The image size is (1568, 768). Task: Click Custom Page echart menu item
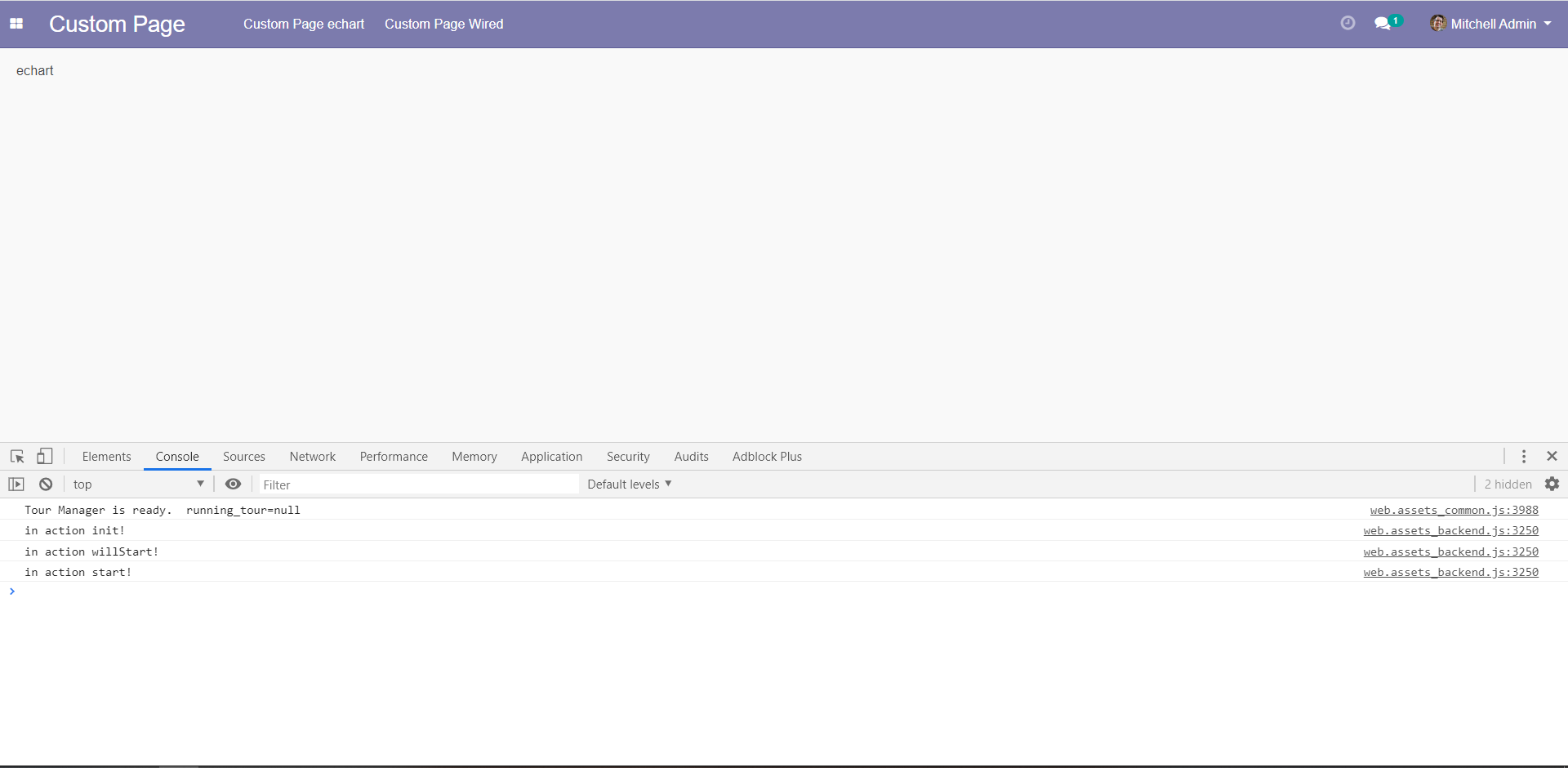coord(304,24)
